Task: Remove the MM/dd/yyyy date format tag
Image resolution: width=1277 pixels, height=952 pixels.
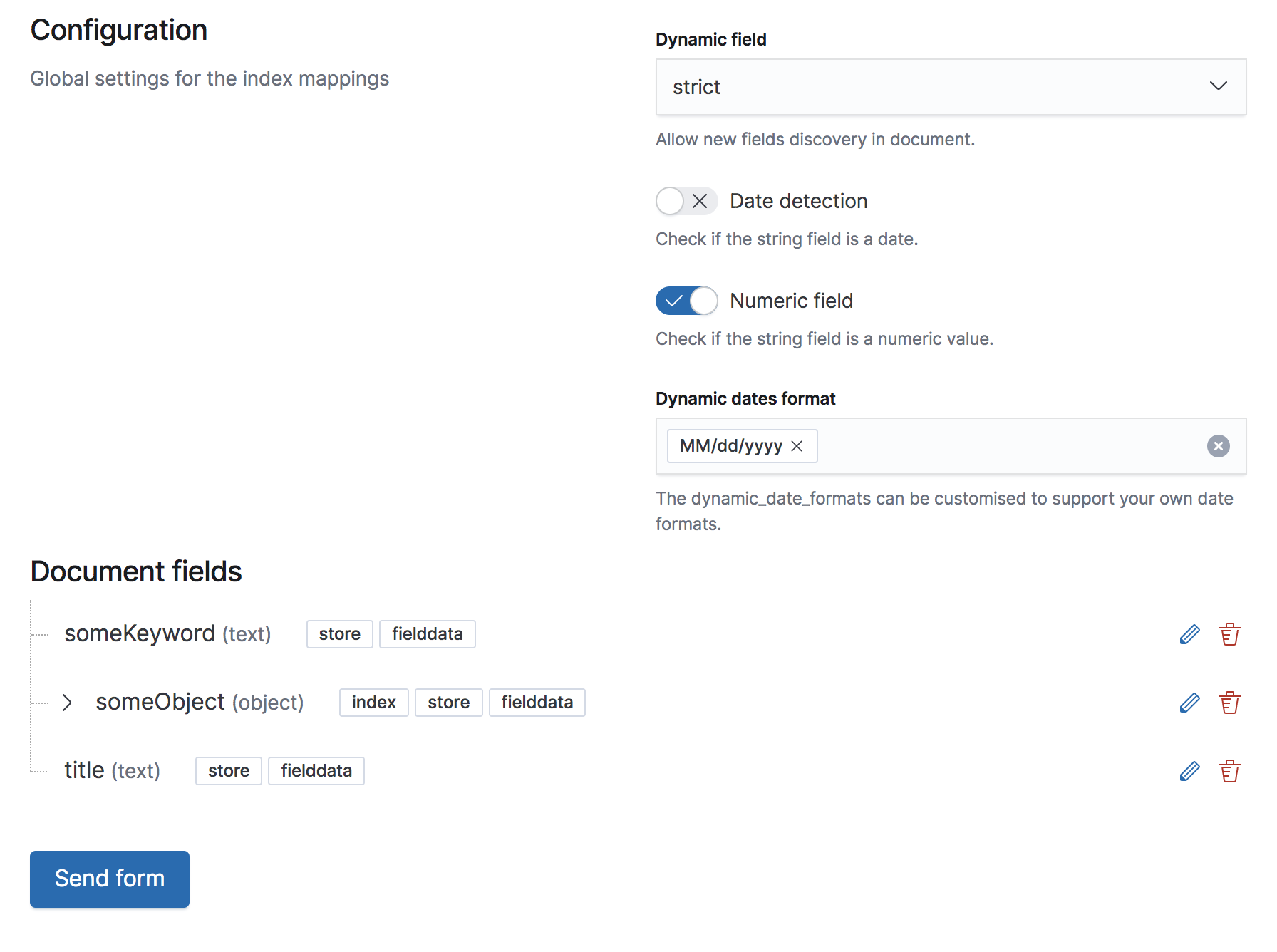Action: (797, 446)
